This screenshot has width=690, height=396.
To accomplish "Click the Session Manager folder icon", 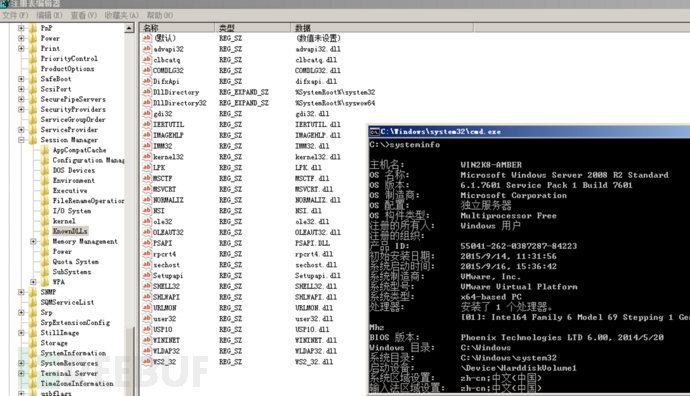I will 33,140.
